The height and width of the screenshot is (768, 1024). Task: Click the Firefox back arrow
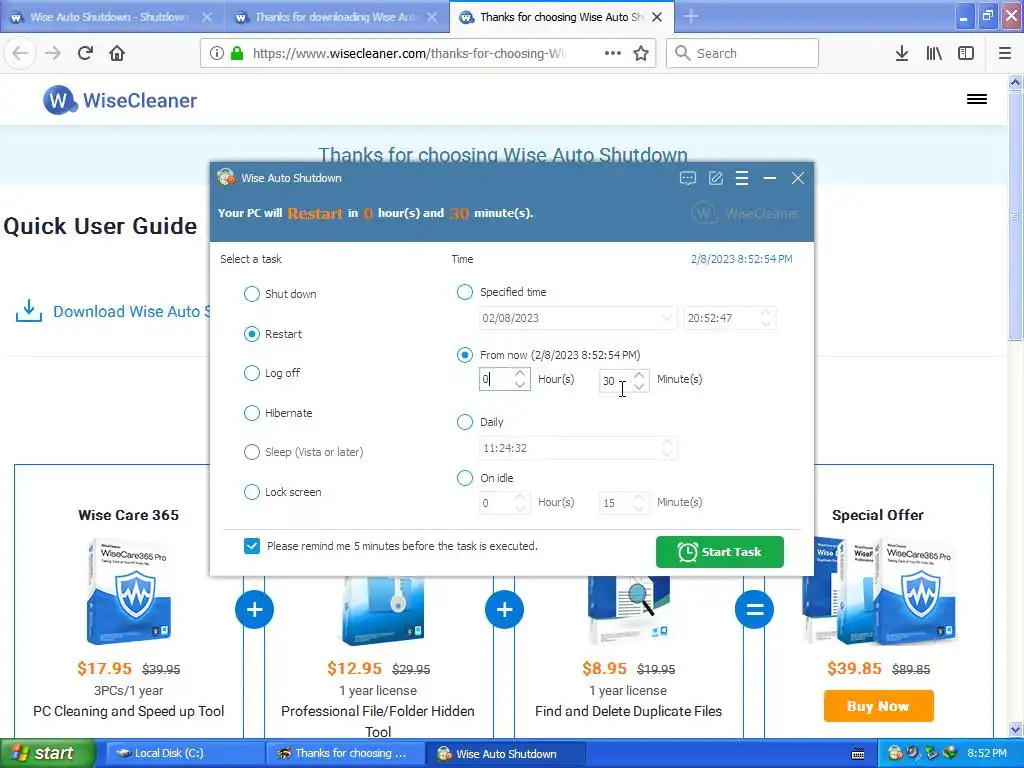(x=20, y=53)
